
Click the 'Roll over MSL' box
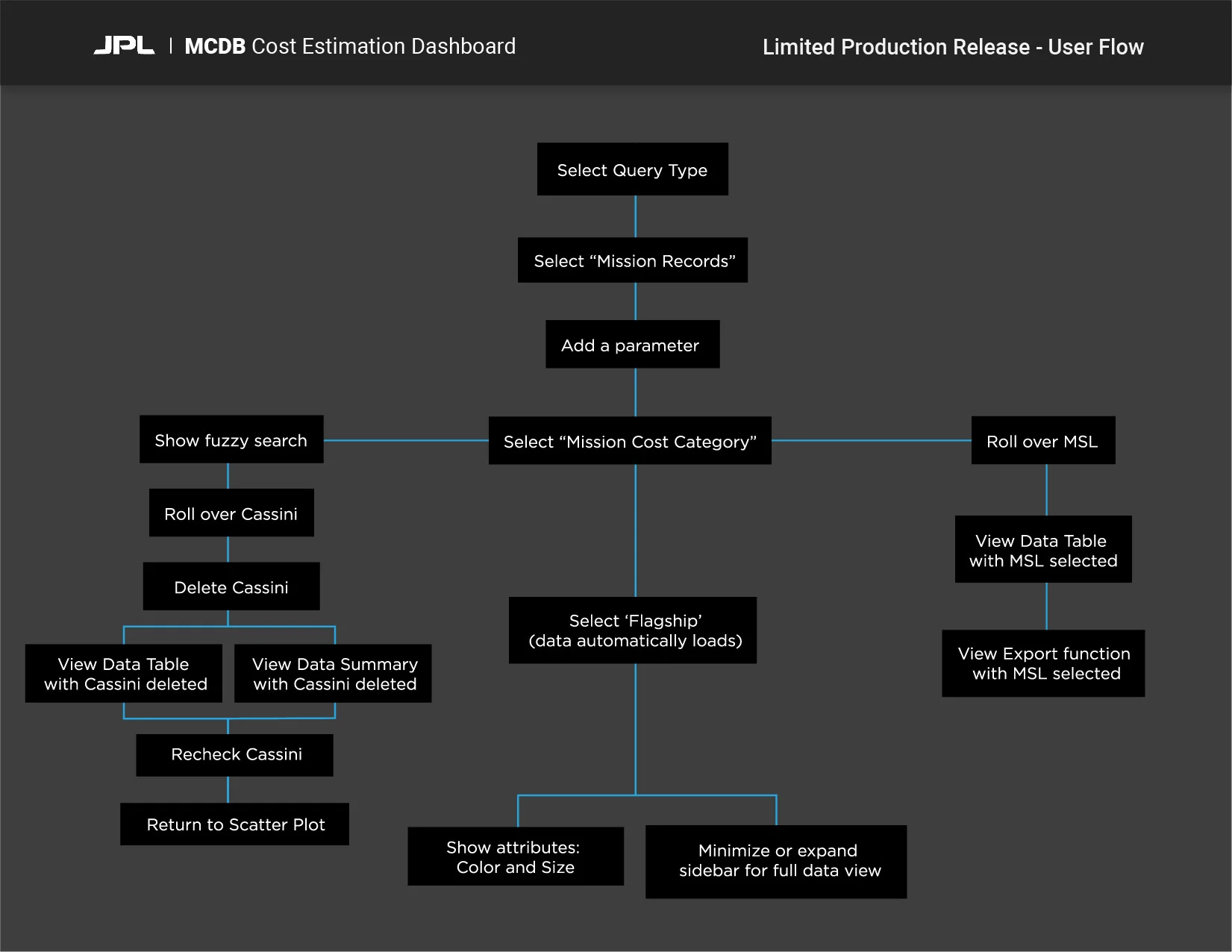(x=1043, y=440)
